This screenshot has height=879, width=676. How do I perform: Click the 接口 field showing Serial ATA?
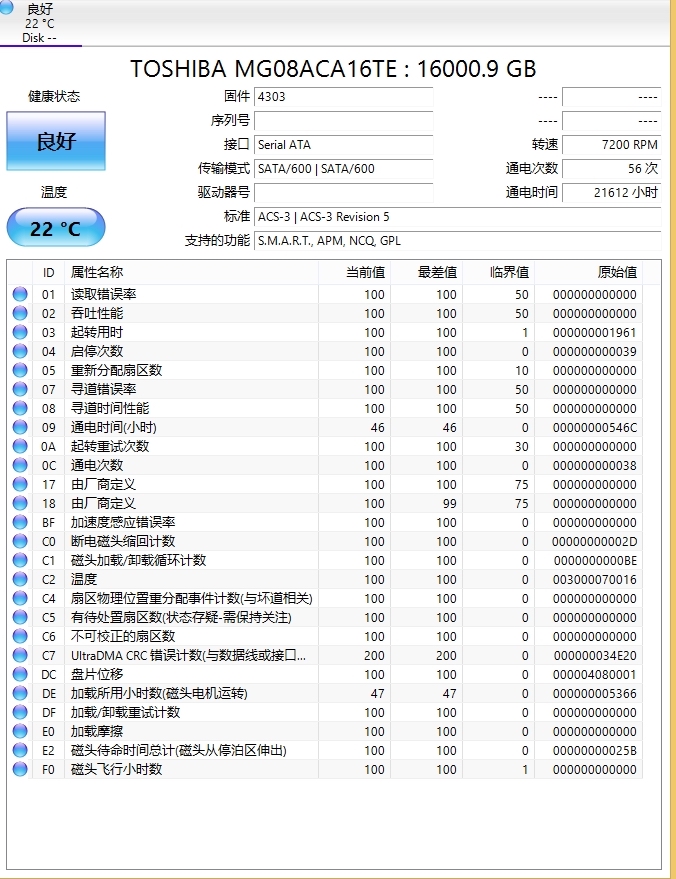[x=344, y=145]
